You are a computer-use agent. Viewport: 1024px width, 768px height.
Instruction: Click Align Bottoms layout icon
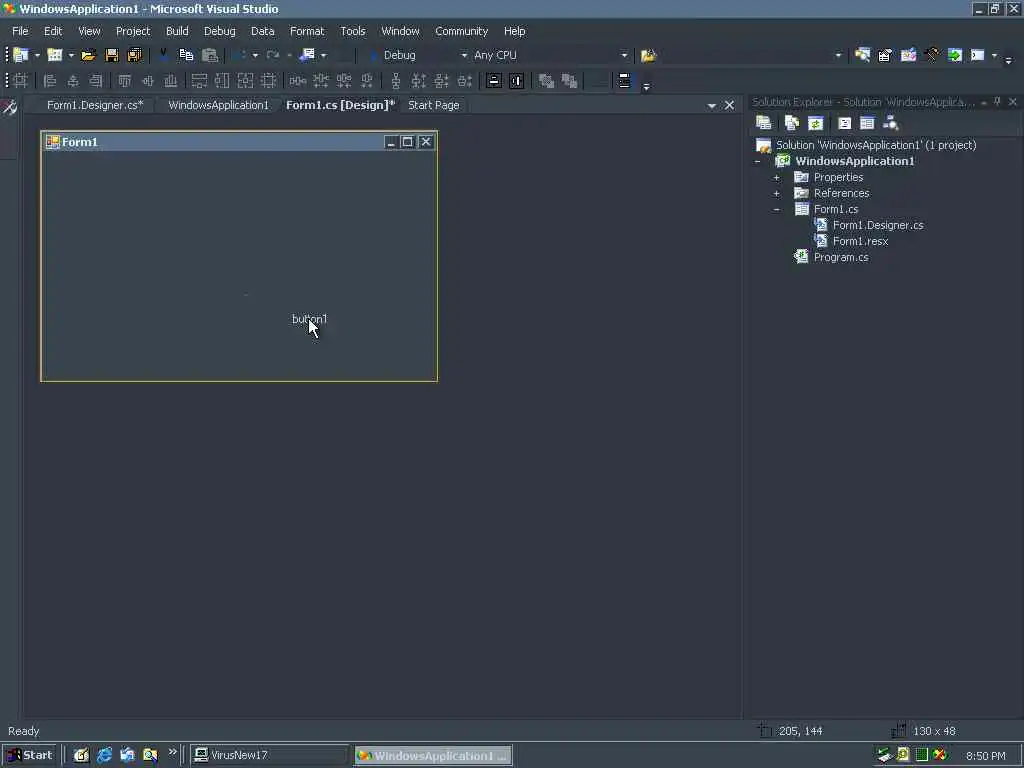pos(170,81)
